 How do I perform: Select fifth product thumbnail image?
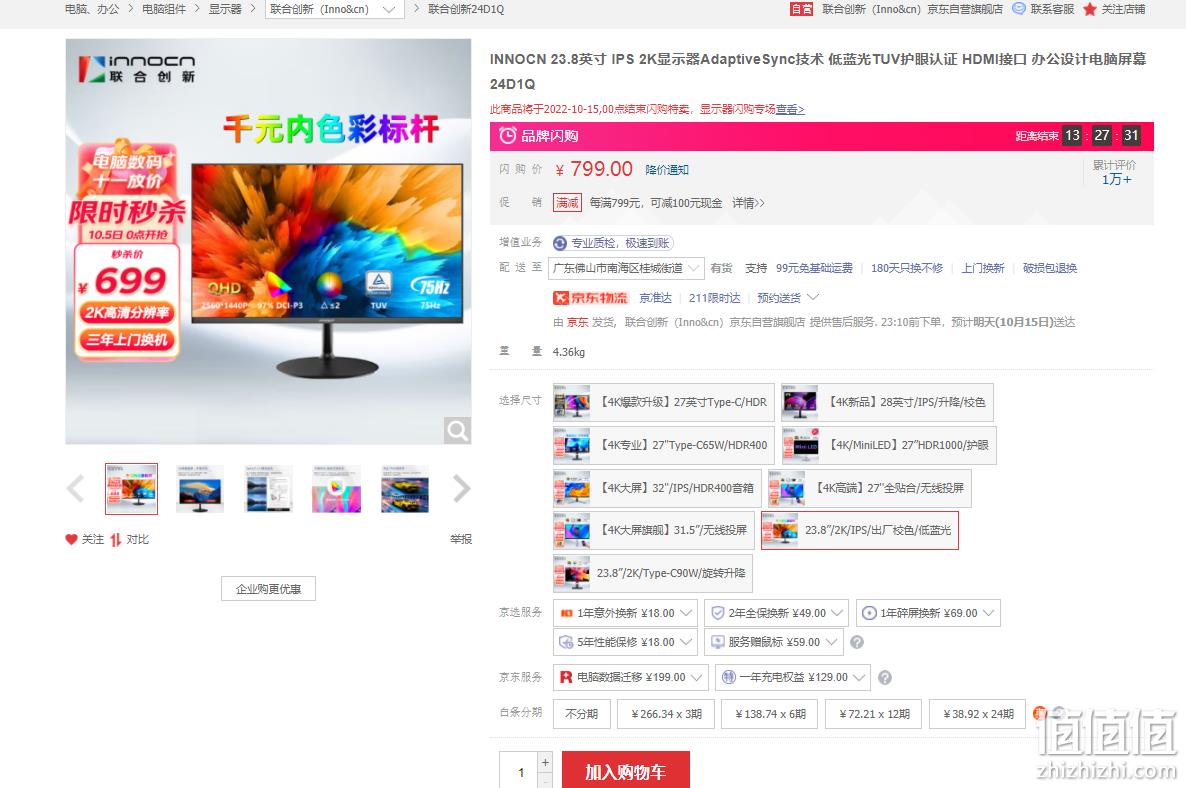405,489
